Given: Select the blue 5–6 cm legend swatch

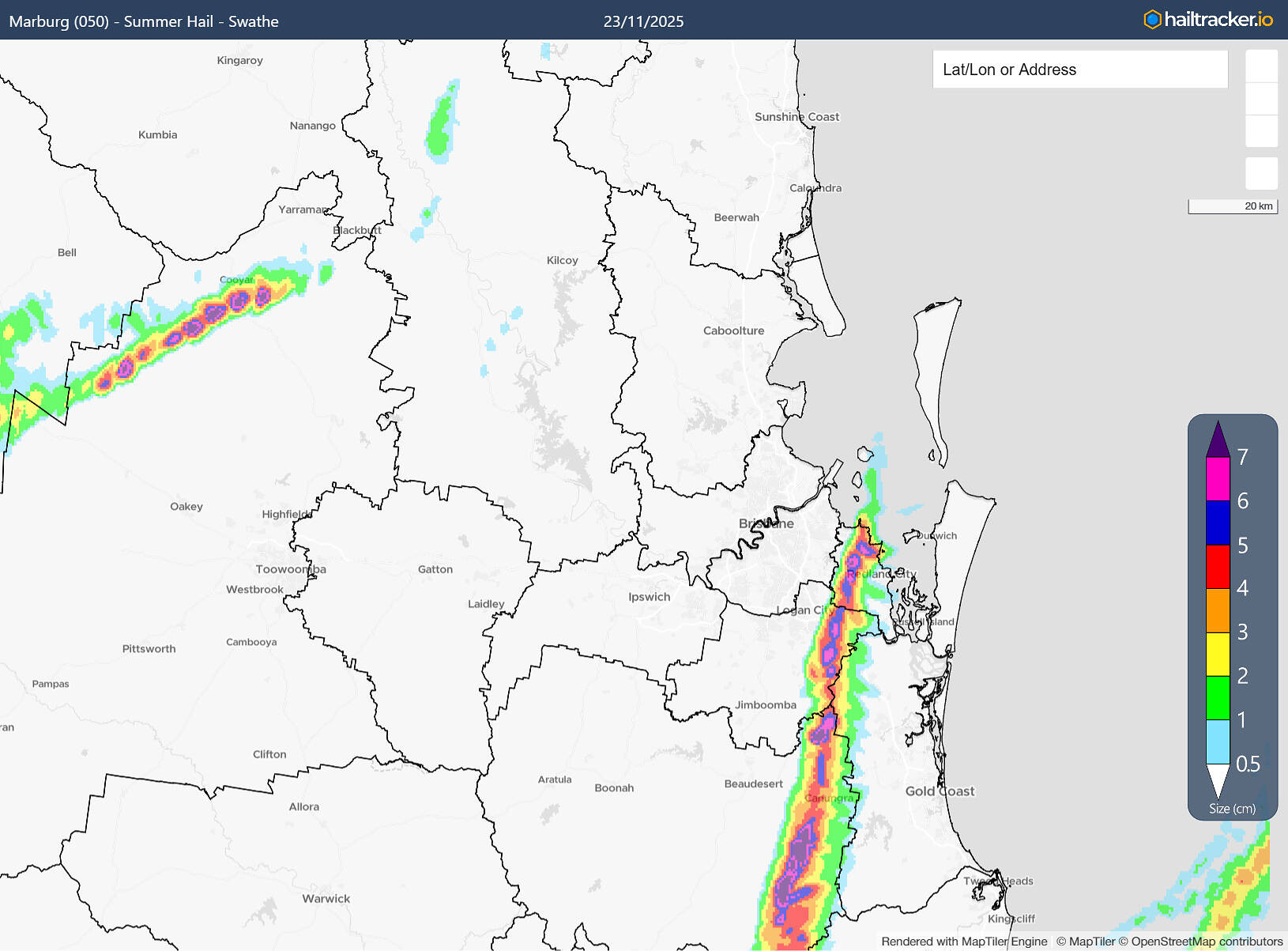Looking at the screenshot, I should (1218, 523).
